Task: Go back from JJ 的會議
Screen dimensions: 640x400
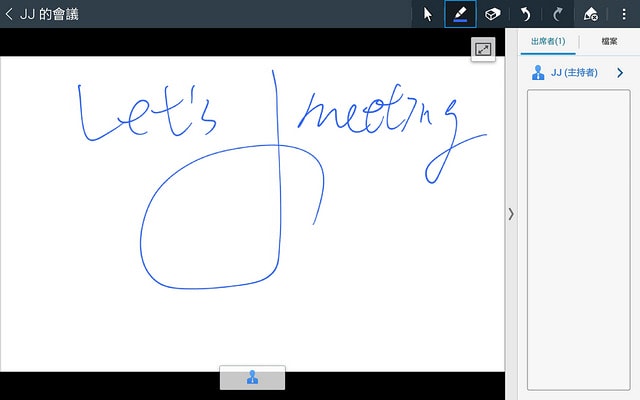Action: click(x=9, y=14)
